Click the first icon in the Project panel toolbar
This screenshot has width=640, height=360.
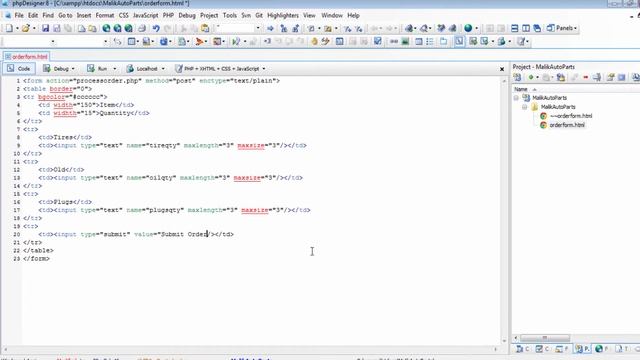(518, 77)
